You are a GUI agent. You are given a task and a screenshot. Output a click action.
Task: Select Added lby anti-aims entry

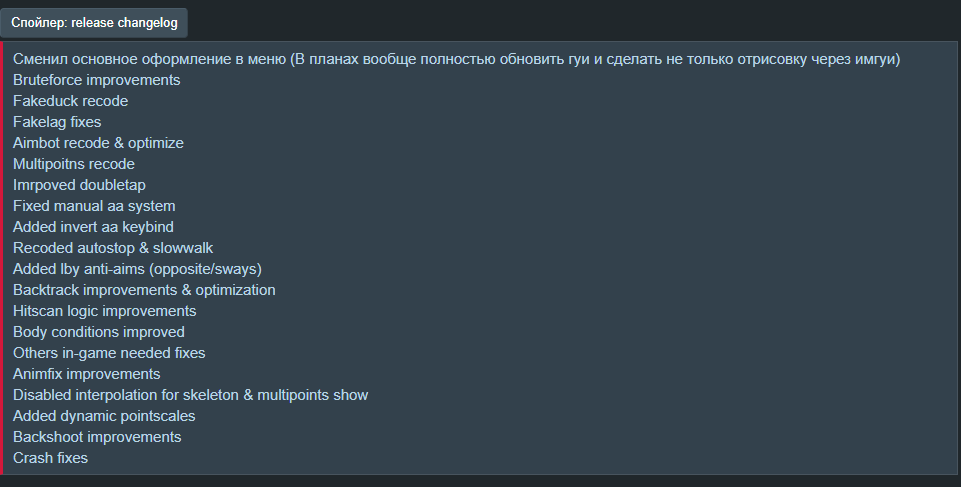pyautogui.click(x=137, y=269)
